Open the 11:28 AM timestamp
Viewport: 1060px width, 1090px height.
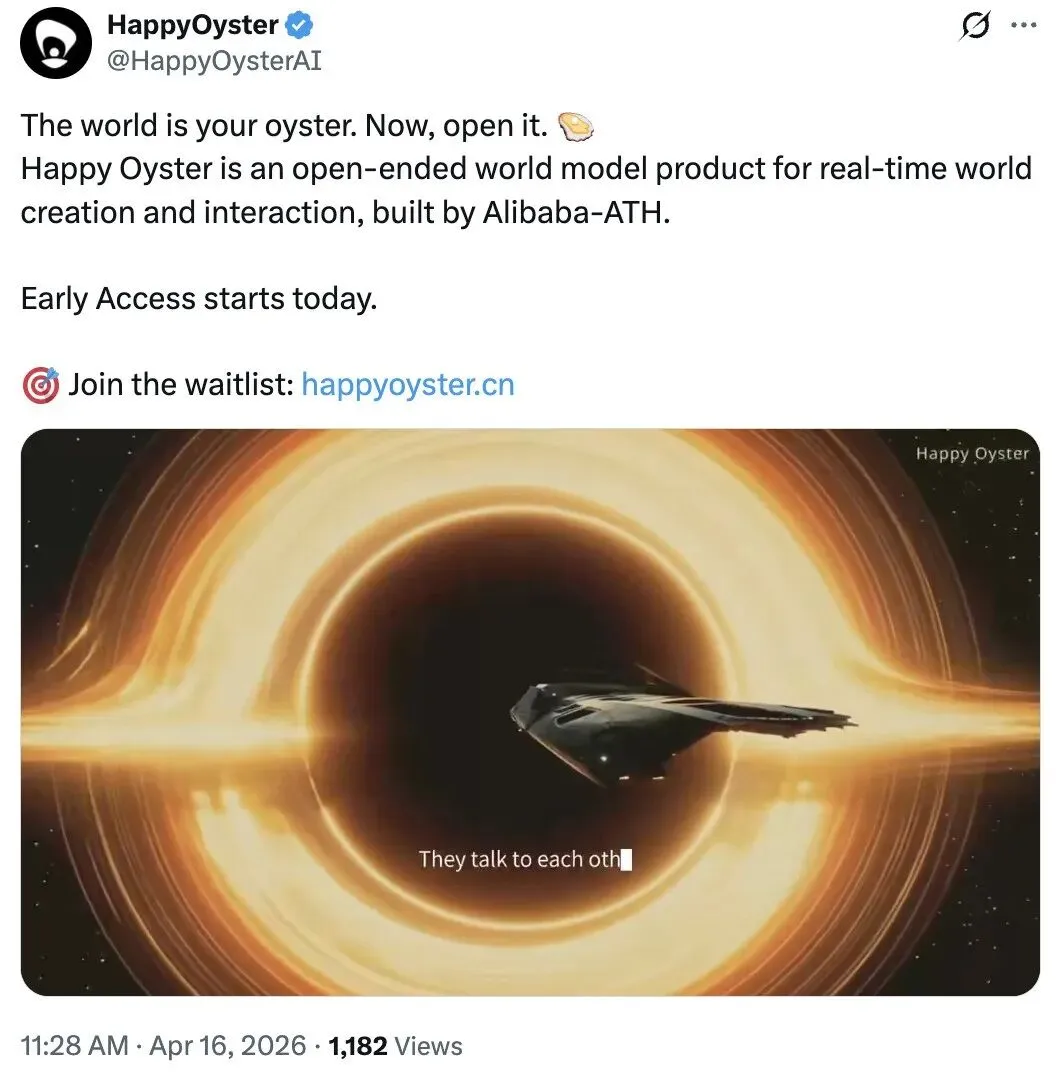(x=75, y=1046)
